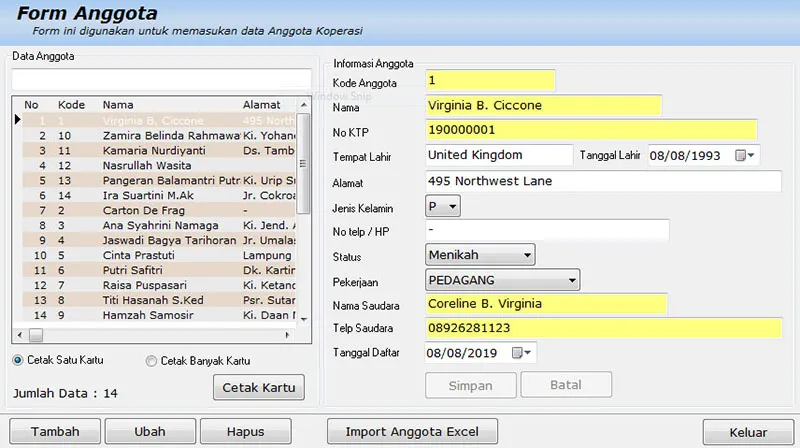
Task: Select row Carton De Frag
Action: tap(159, 210)
